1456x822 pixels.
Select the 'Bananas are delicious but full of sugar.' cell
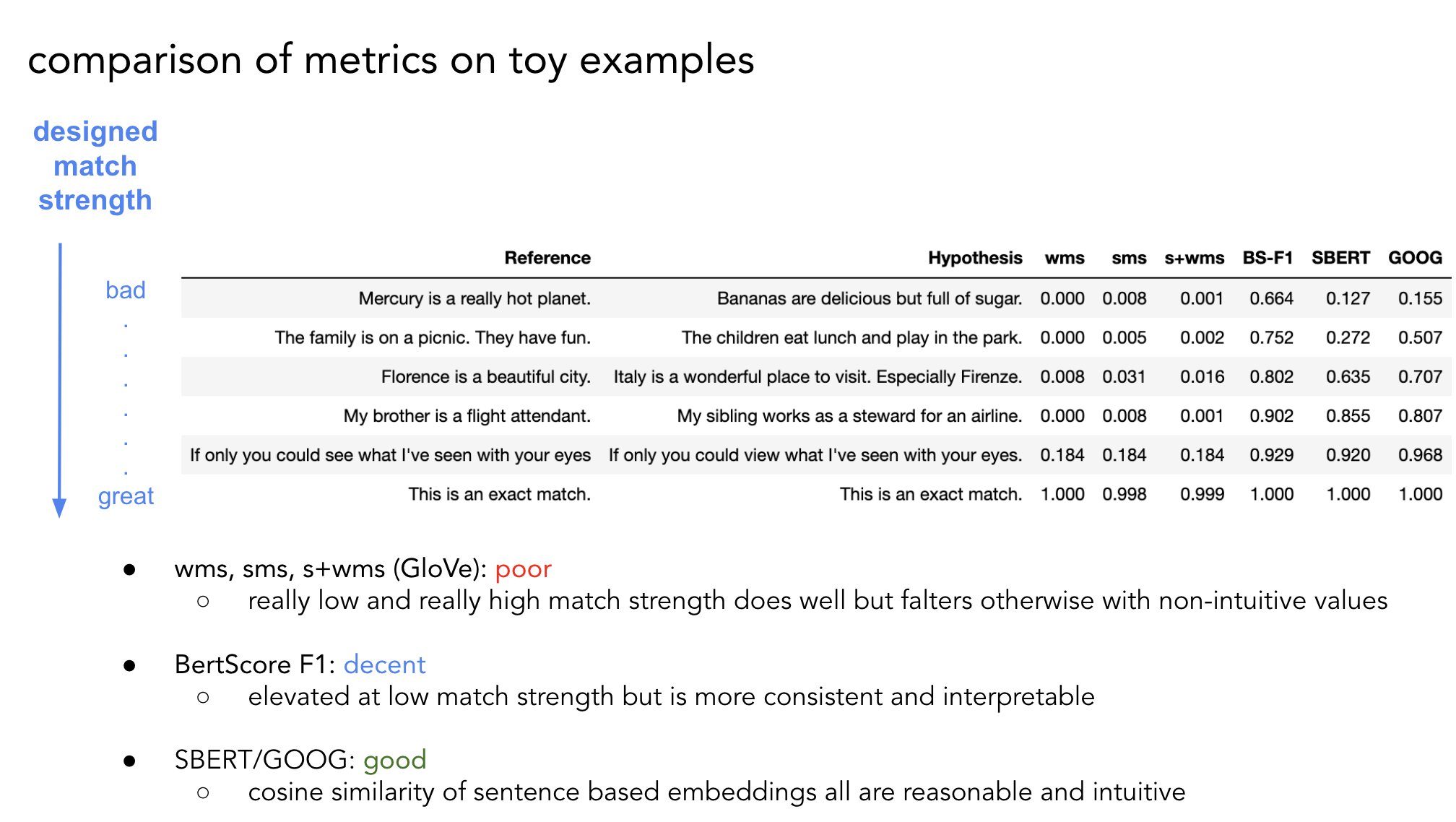click(870, 298)
